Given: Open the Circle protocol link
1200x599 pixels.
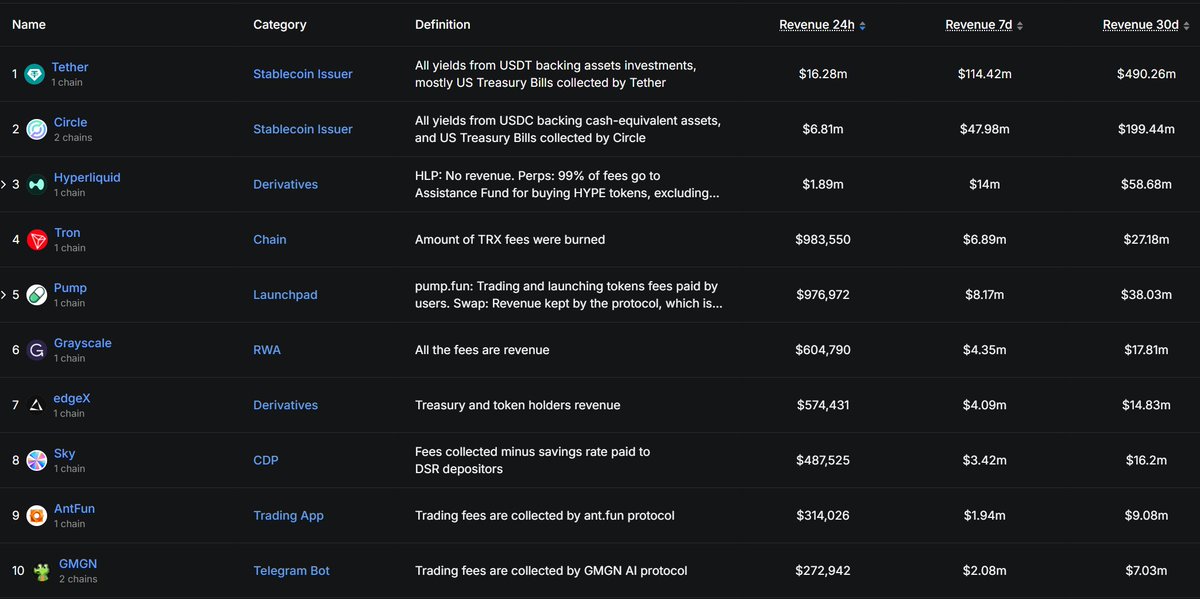Looking at the screenshot, I should 70,122.
